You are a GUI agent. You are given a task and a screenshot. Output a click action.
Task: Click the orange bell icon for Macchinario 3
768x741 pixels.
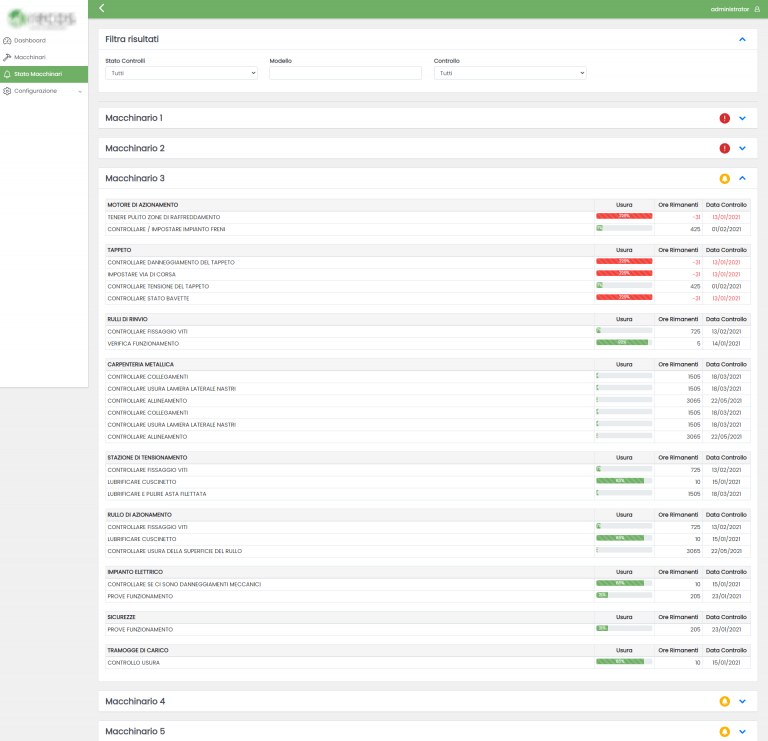tap(725, 178)
